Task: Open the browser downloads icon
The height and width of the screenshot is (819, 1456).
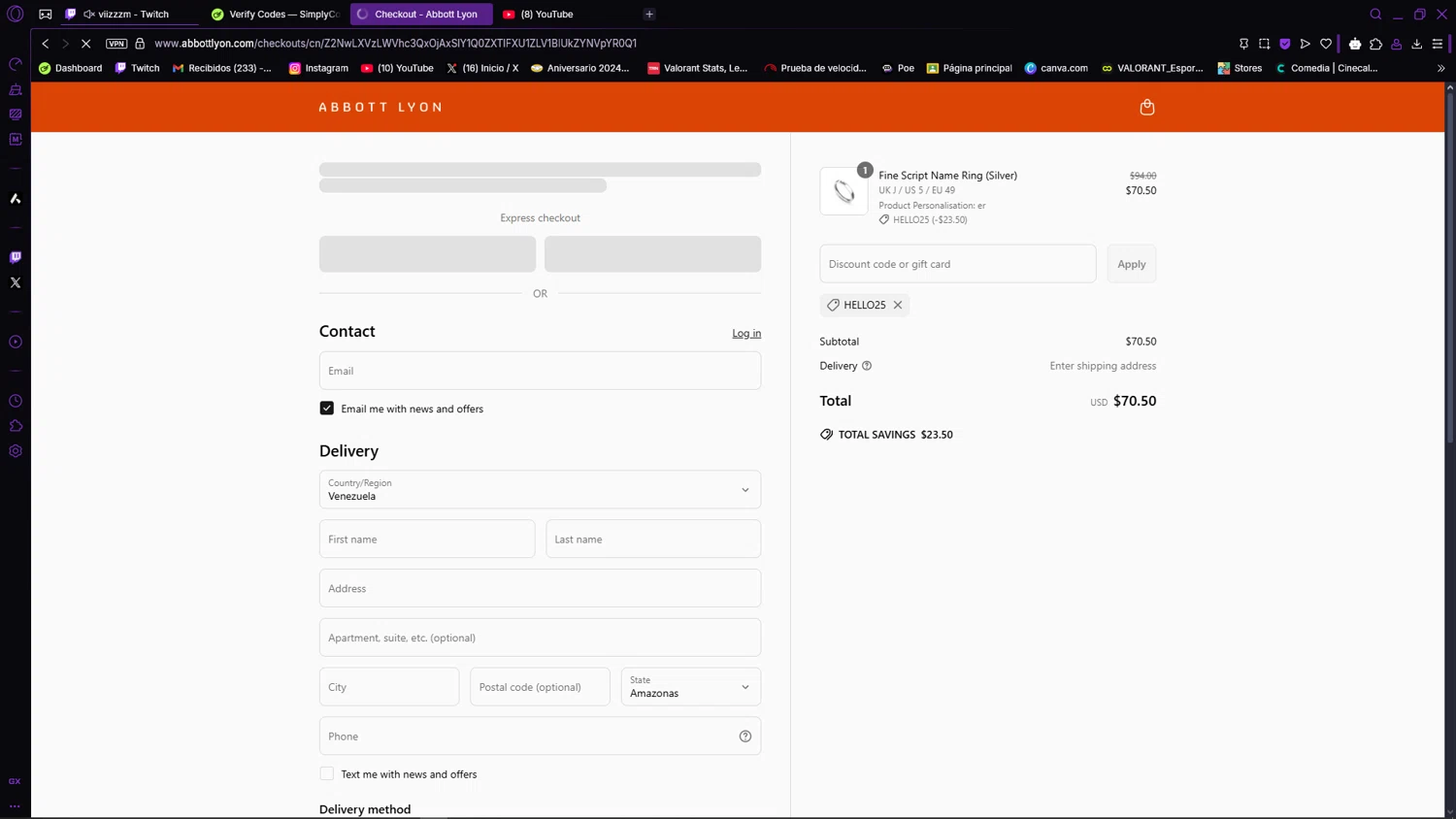Action: (x=1417, y=44)
